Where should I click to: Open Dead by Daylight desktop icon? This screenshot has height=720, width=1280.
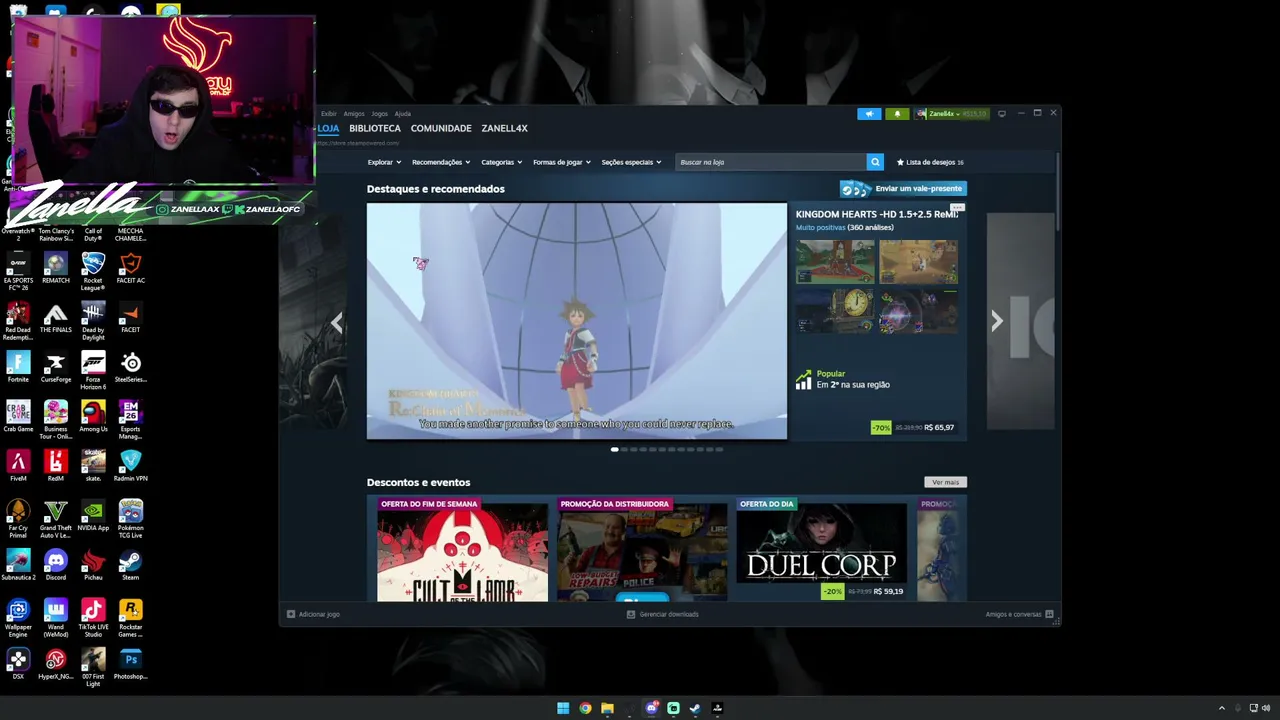click(x=93, y=320)
